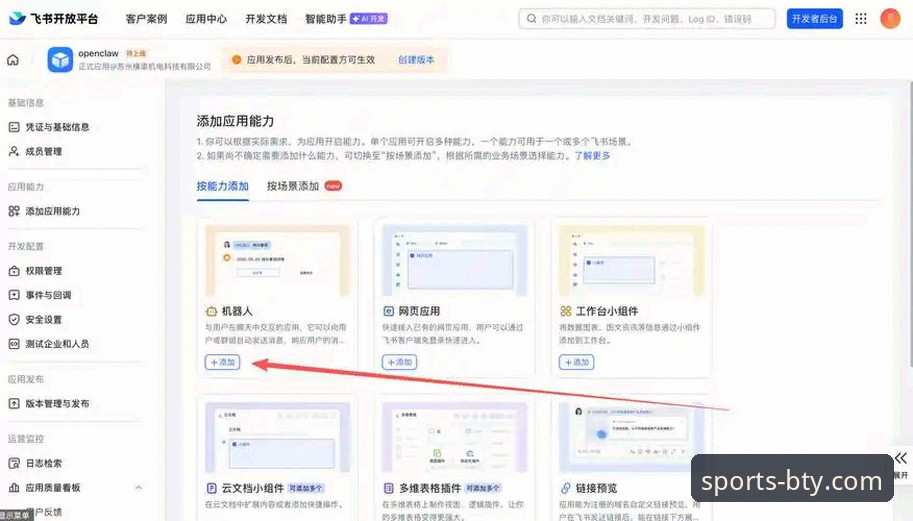This screenshot has height=521, width=913.
Task: Open the user avatar menu
Action: point(890,19)
